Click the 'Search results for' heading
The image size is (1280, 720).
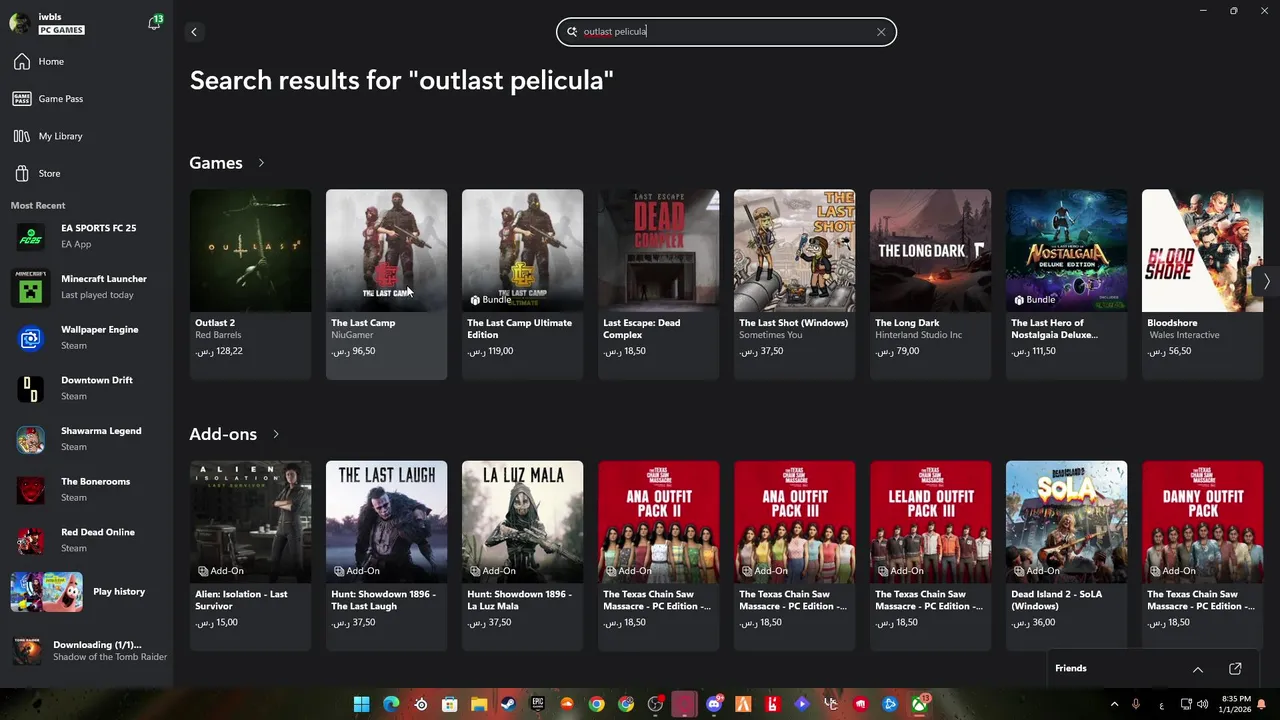pyautogui.click(x=401, y=80)
